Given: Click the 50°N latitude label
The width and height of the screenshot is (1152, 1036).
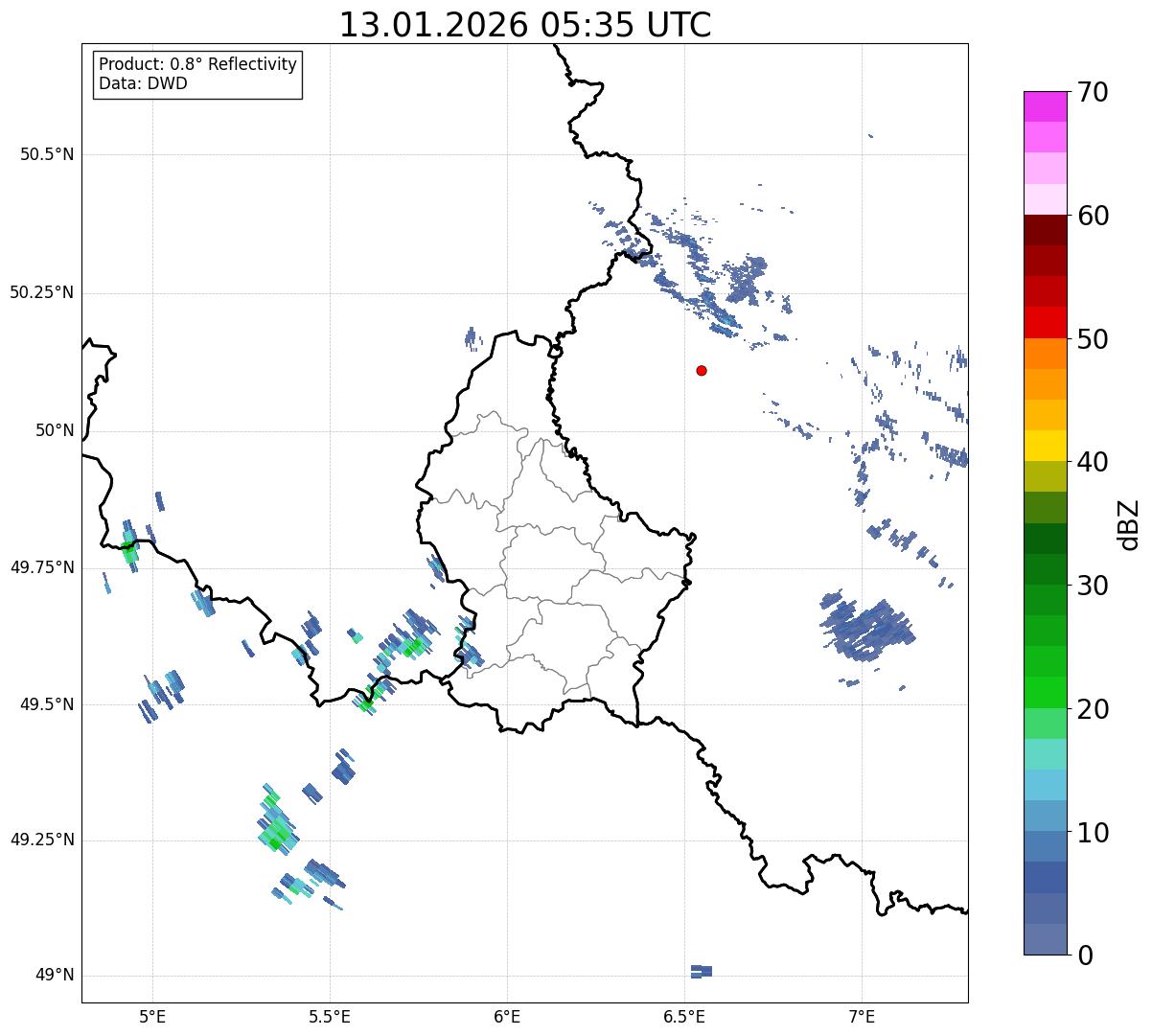Looking at the screenshot, I should click(55, 430).
